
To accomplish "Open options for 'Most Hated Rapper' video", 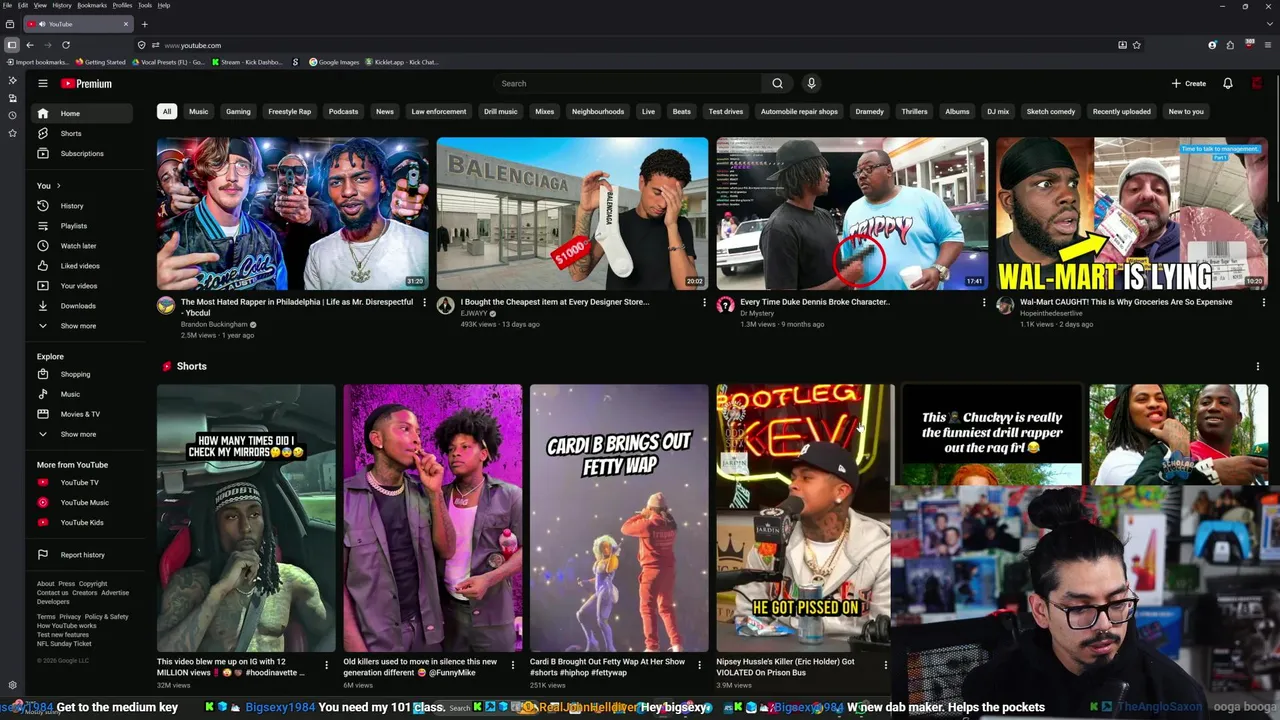I will point(424,302).
